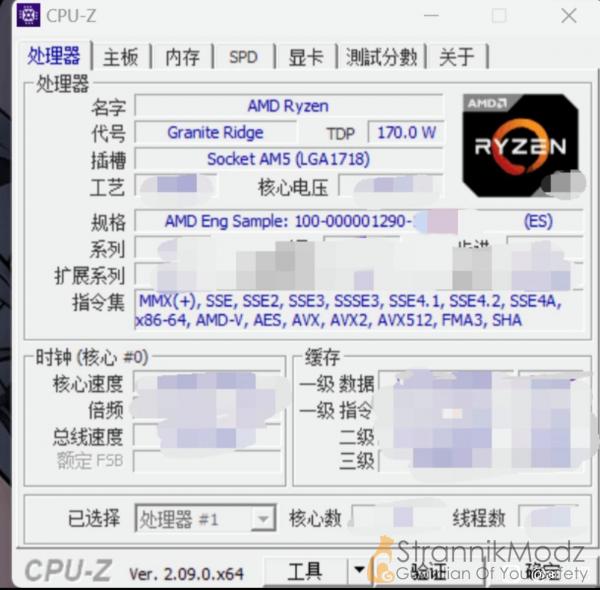
Task: Click the AMD Ryzen logo image
Action: click(x=520, y=146)
